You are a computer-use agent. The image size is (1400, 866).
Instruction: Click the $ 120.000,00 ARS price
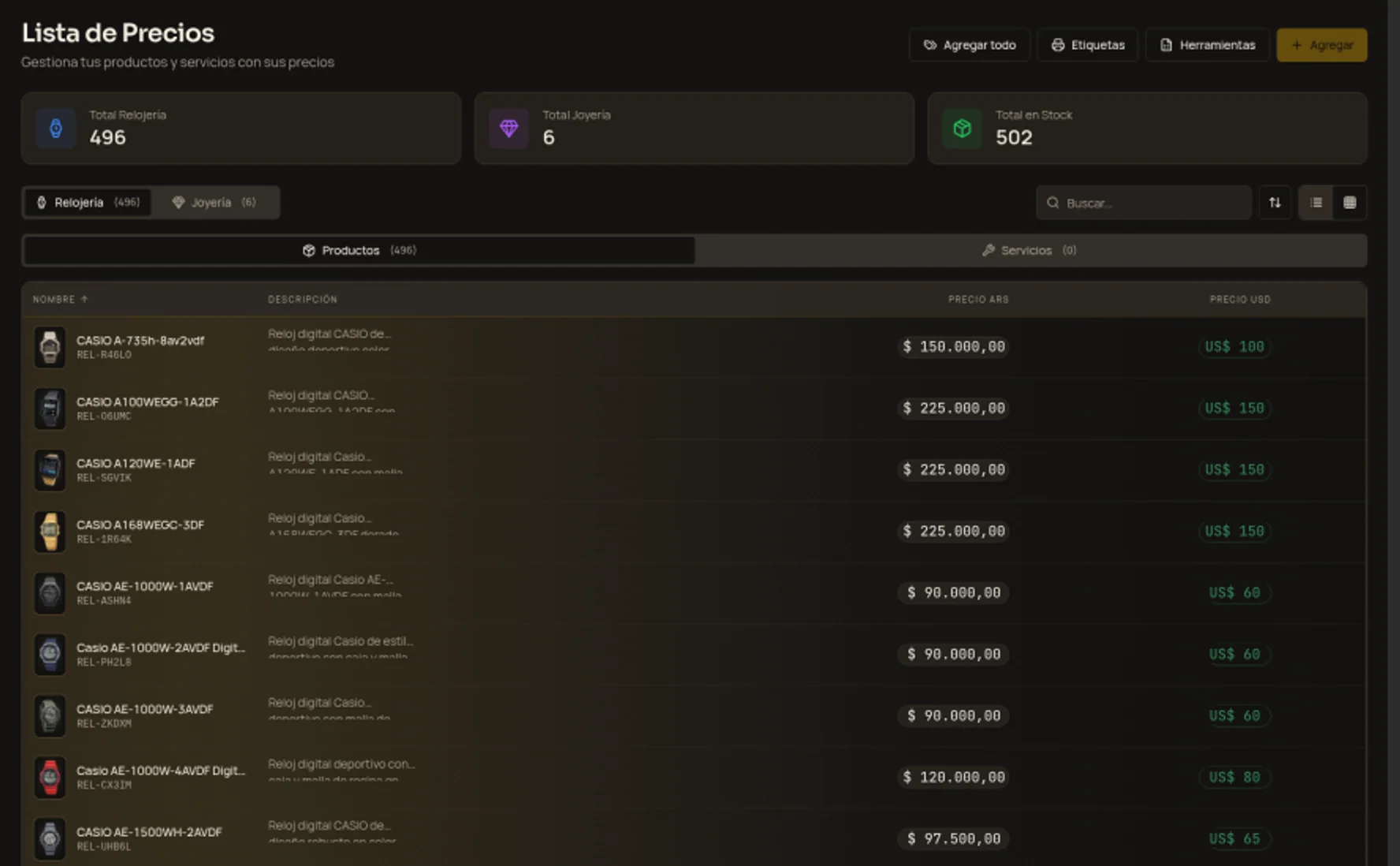tap(954, 778)
